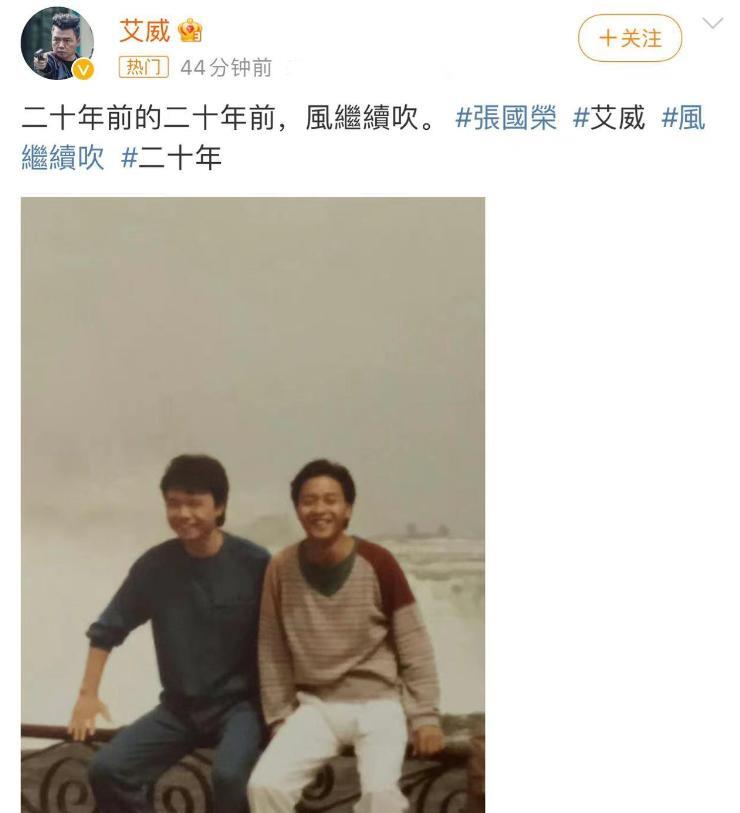Follow the user with +关注 button
The width and height of the screenshot is (740, 813).
click(630, 38)
